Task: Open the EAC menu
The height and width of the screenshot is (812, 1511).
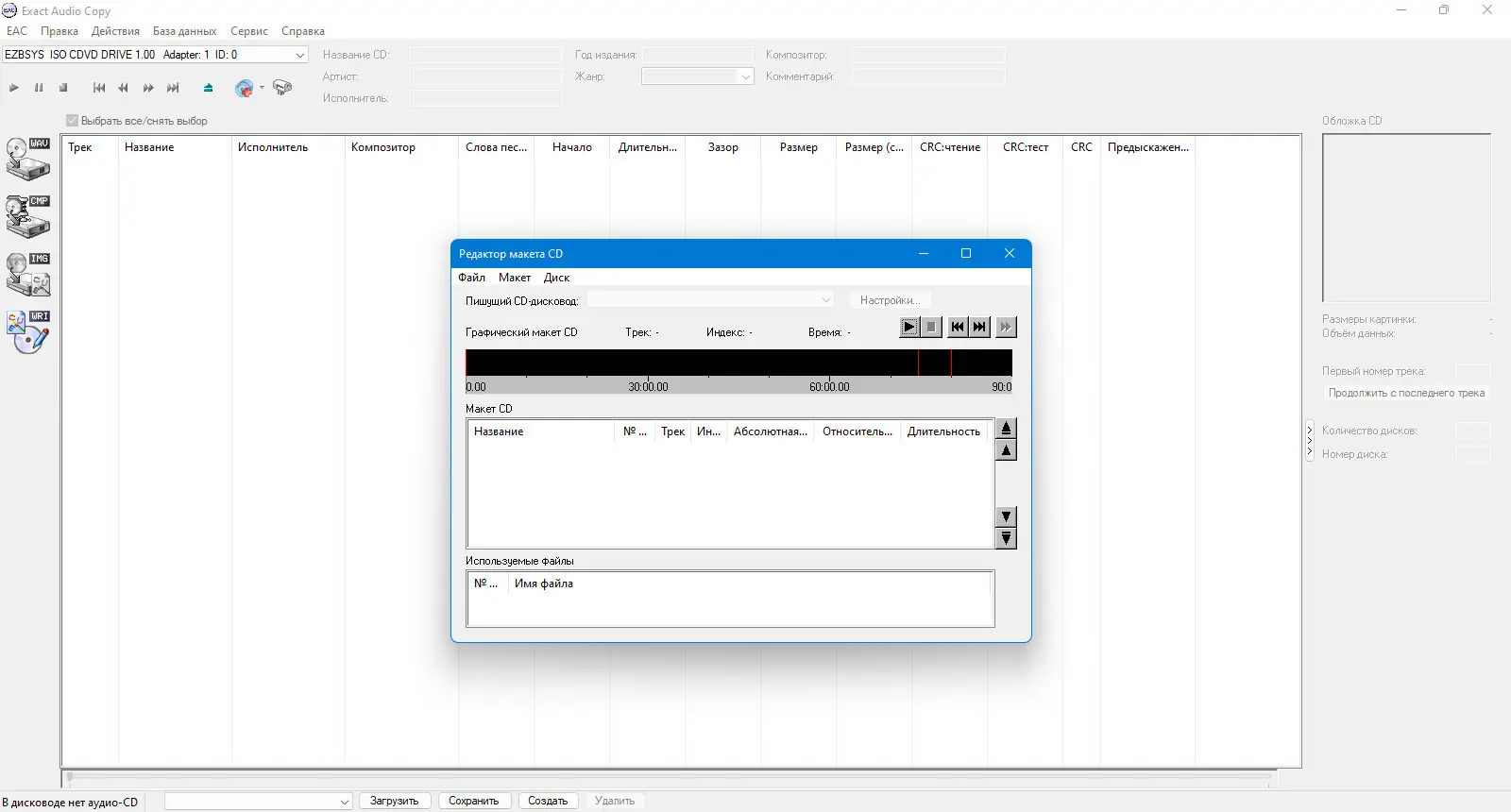Action: [17, 31]
